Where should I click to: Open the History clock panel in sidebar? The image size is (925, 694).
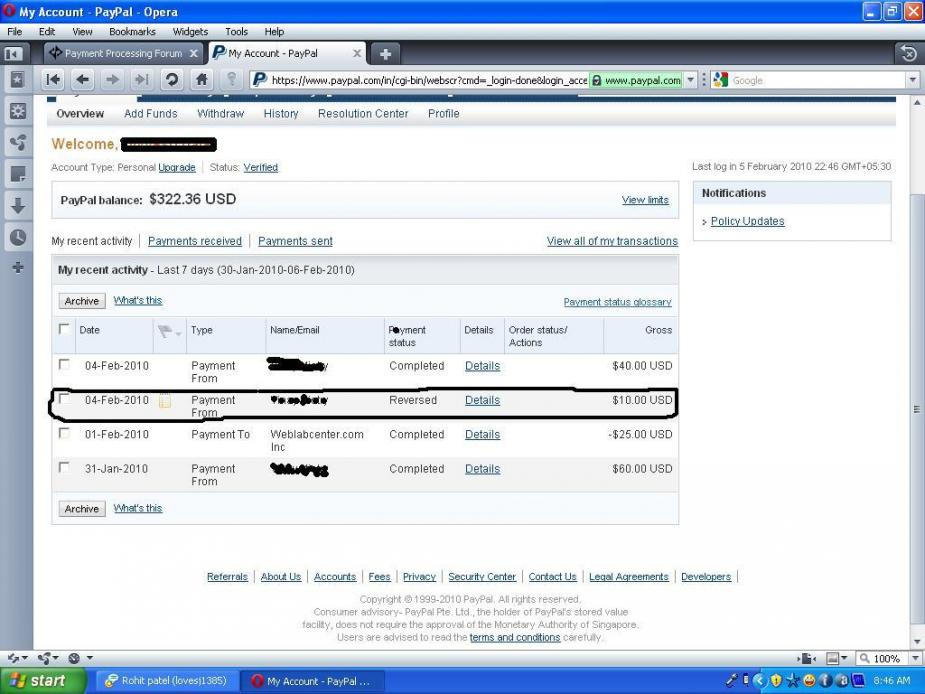[18, 237]
